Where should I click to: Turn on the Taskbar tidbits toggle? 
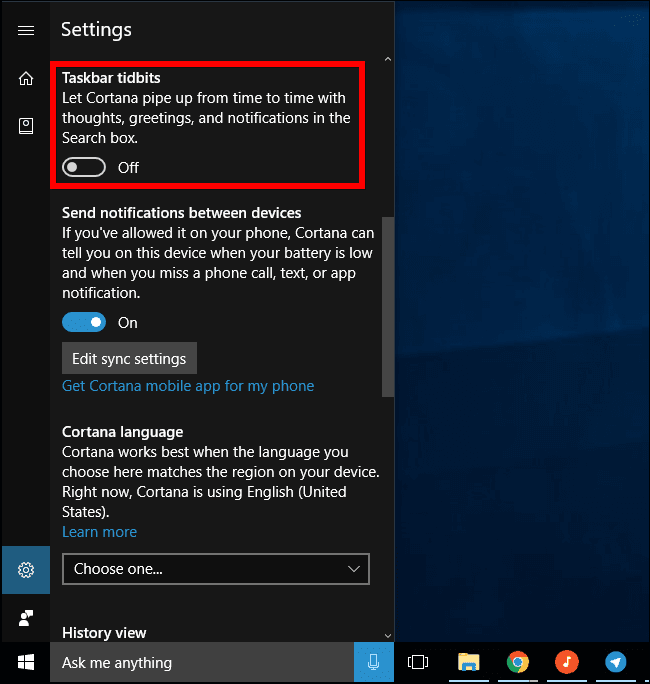(84, 167)
